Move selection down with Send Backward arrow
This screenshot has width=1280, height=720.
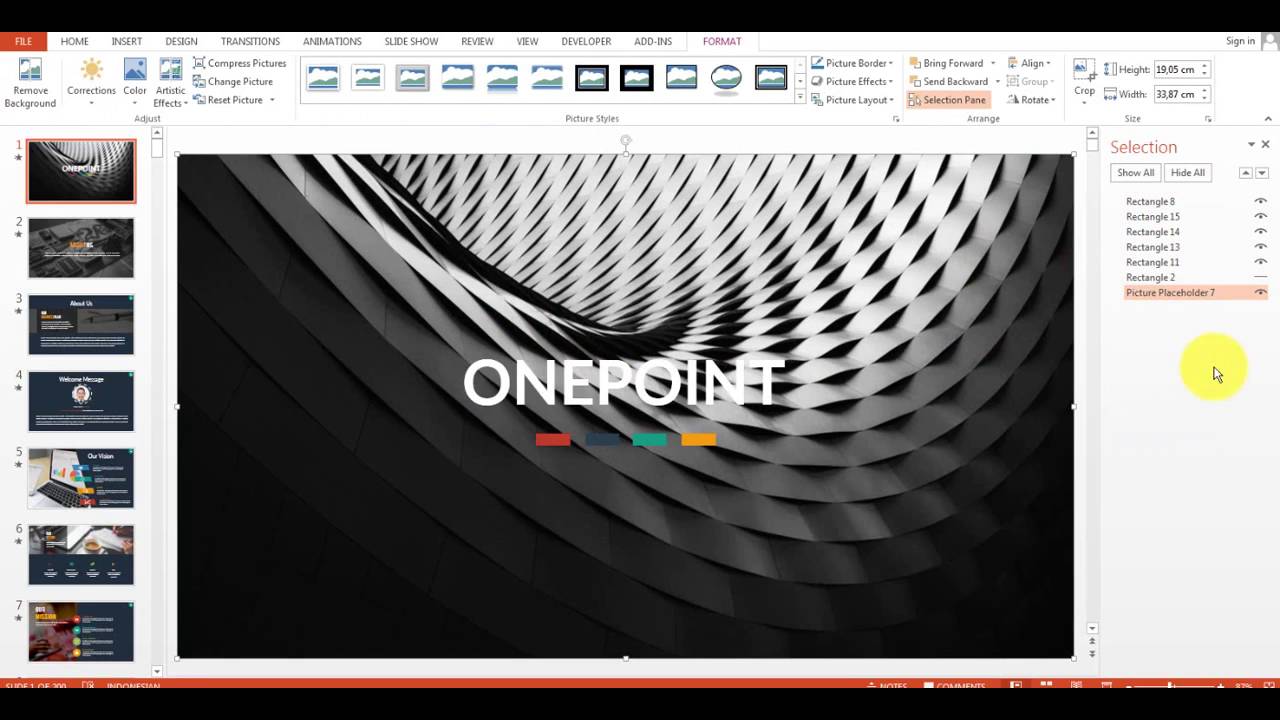1262,173
